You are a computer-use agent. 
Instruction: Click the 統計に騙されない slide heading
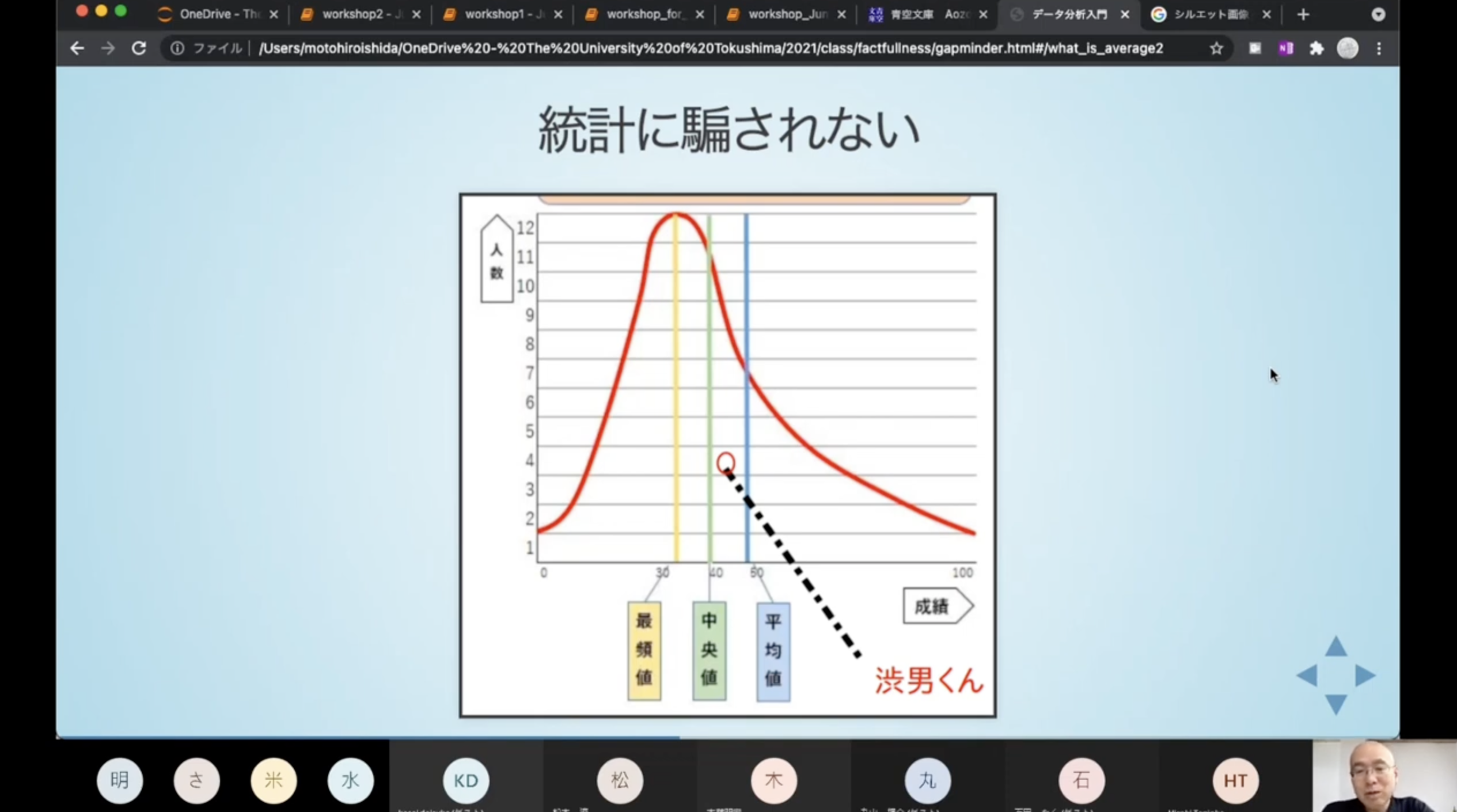pos(728,130)
